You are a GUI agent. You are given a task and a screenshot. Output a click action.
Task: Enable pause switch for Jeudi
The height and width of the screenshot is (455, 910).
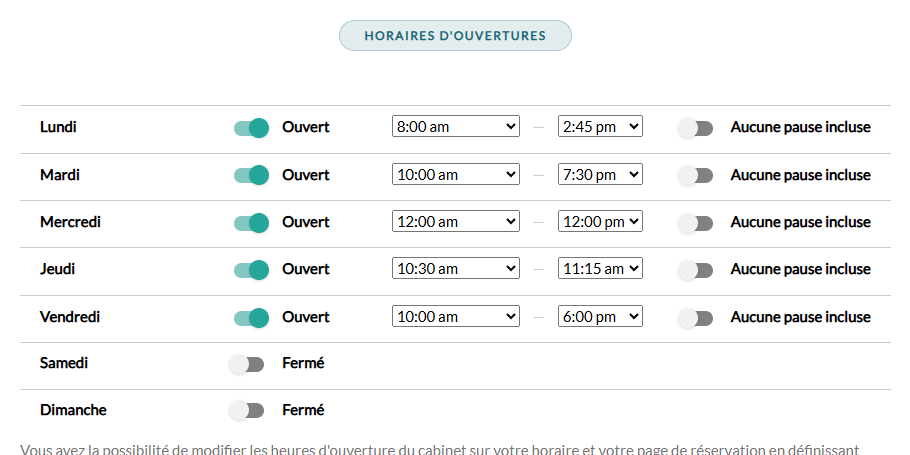coord(695,270)
